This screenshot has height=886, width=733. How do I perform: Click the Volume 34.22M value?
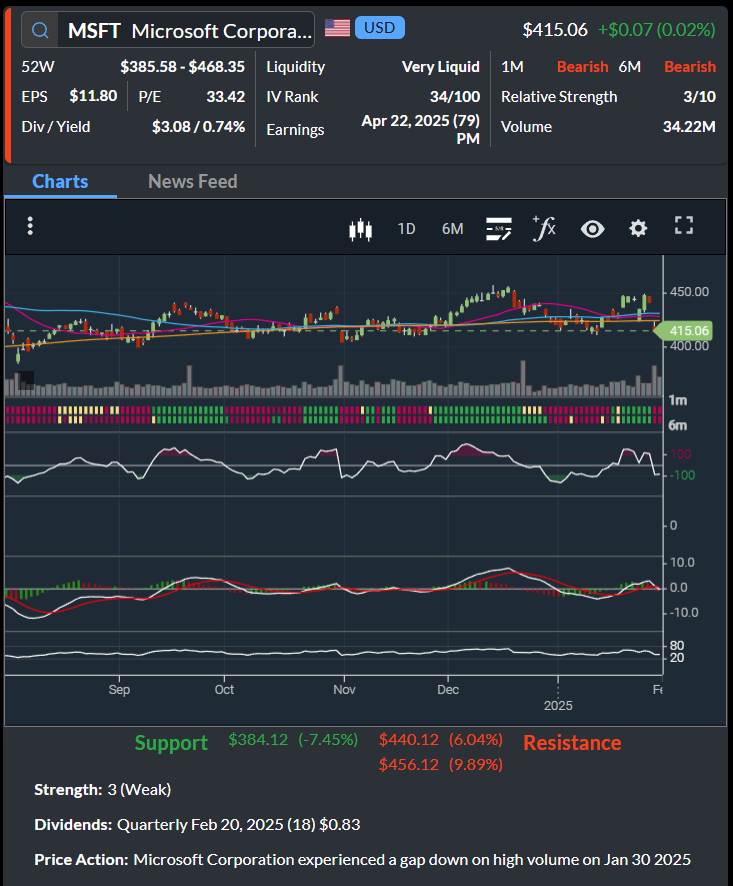[689, 127]
